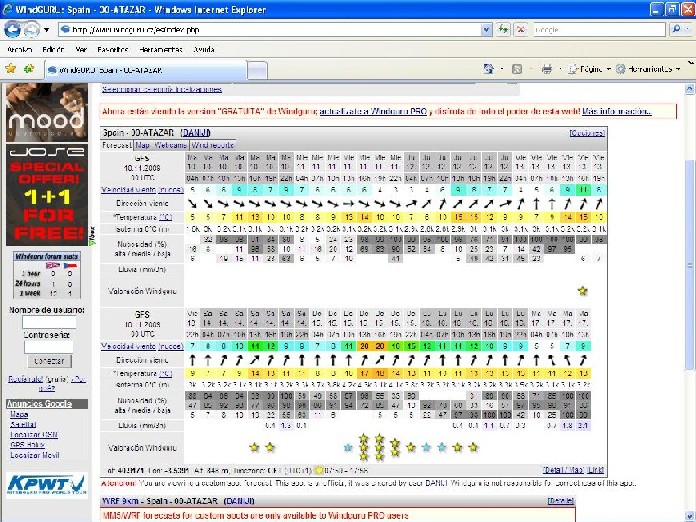Click the mood Jose special offer banner
The width and height of the screenshot is (696, 522).
tap(47, 165)
